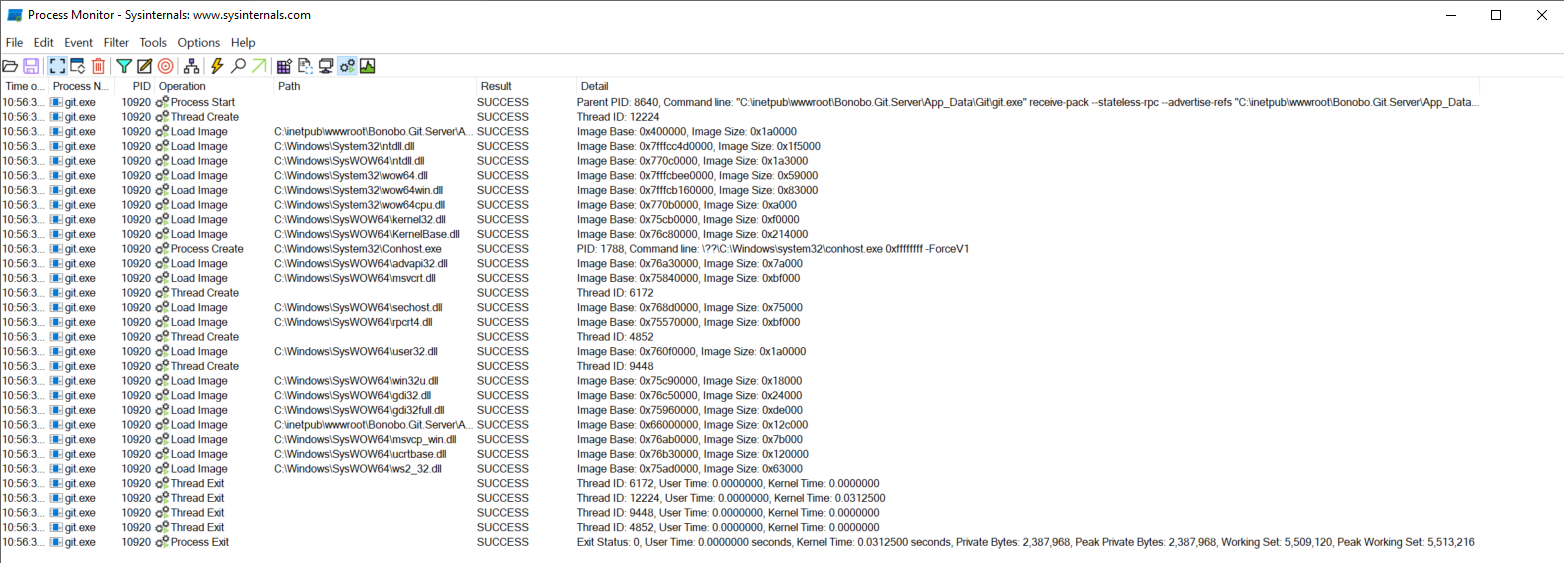Select the Load Image row for ws2_32.dll
1564x563 pixels.
742,469
